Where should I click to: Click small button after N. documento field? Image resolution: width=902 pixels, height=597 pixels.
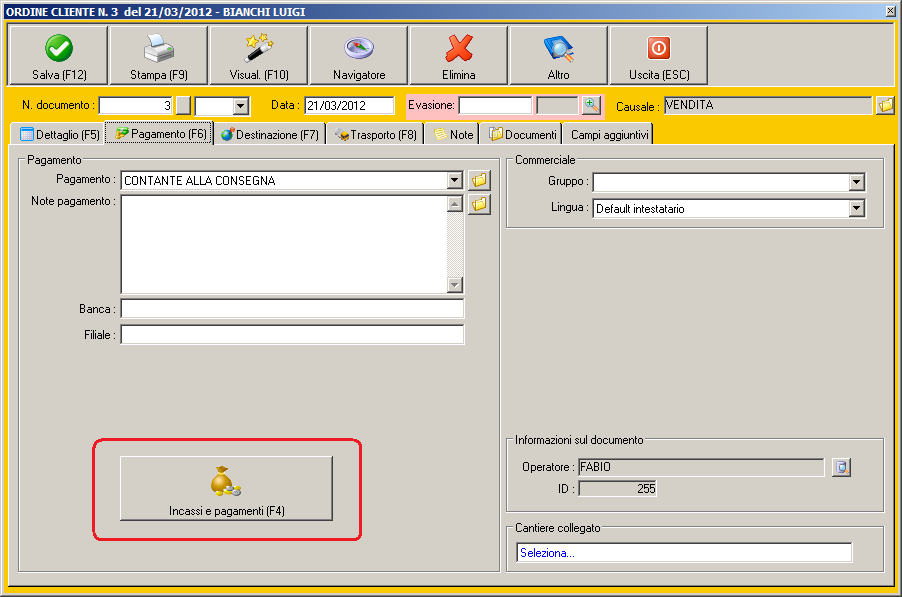(184, 106)
